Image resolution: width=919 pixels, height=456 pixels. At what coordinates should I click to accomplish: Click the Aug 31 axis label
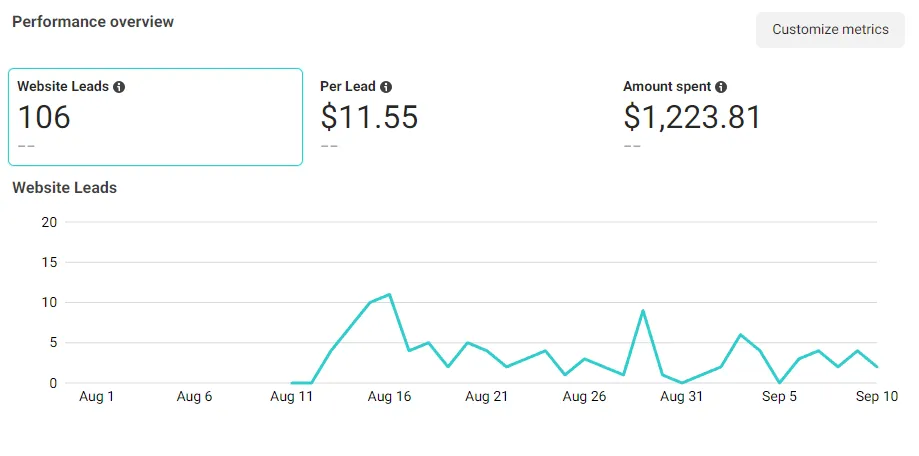(x=681, y=397)
